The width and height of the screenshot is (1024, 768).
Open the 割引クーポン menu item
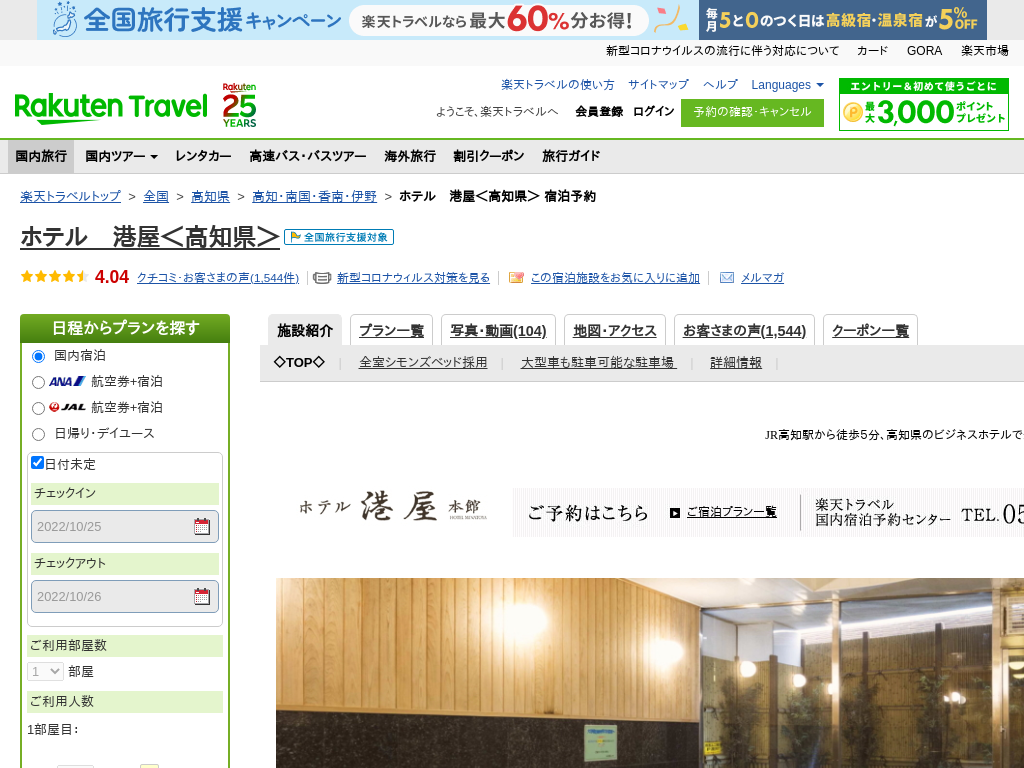(x=488, y=156)
